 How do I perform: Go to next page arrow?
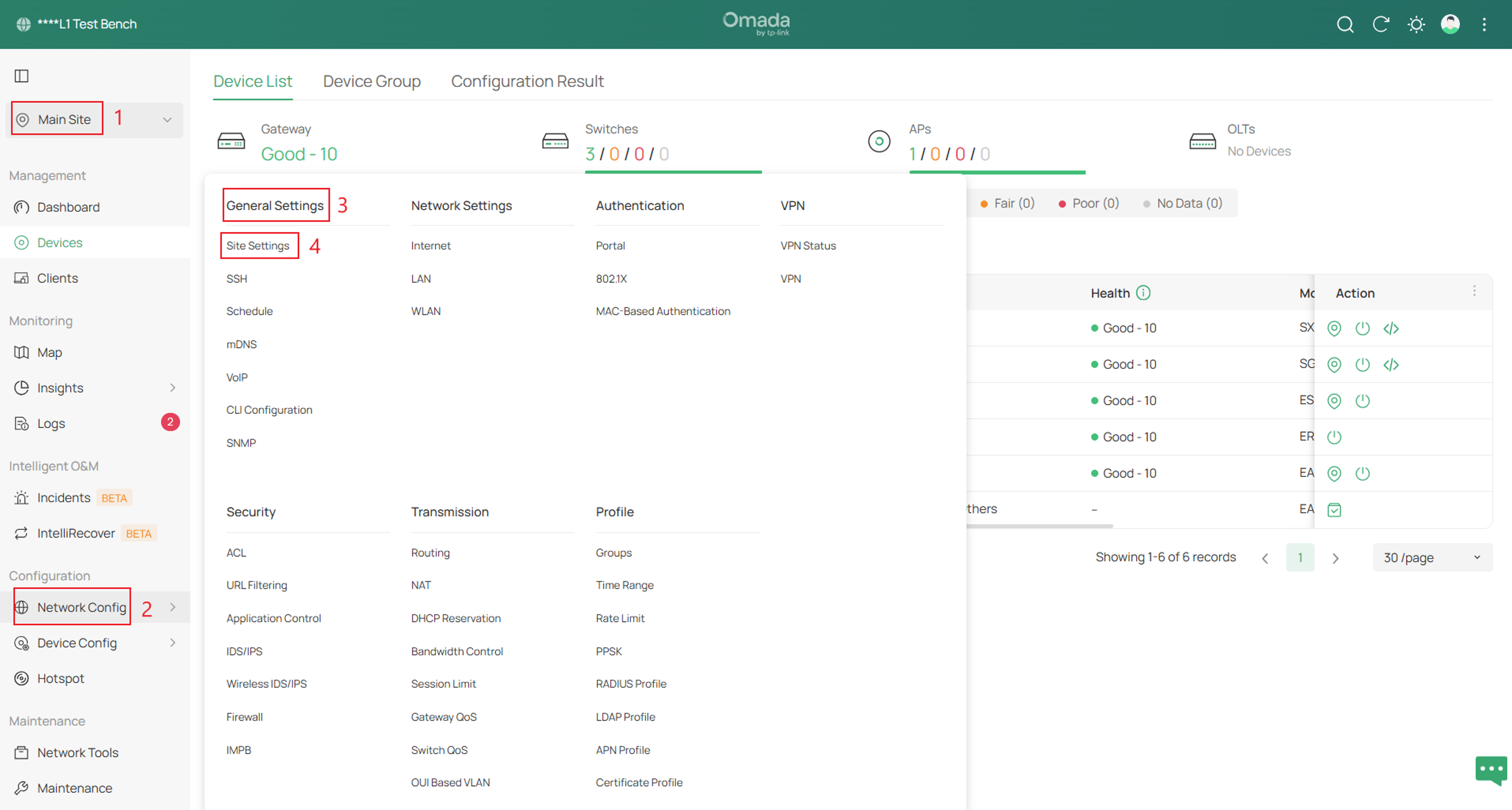pyautogui.click(x=1335, y=558)
